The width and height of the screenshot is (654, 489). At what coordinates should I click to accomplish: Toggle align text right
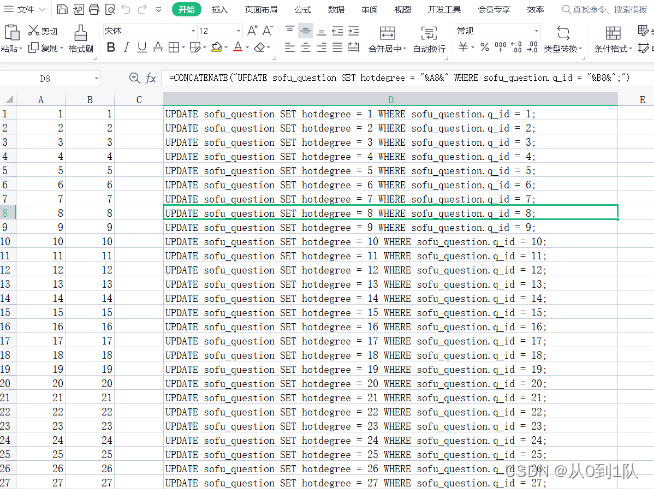321,48
